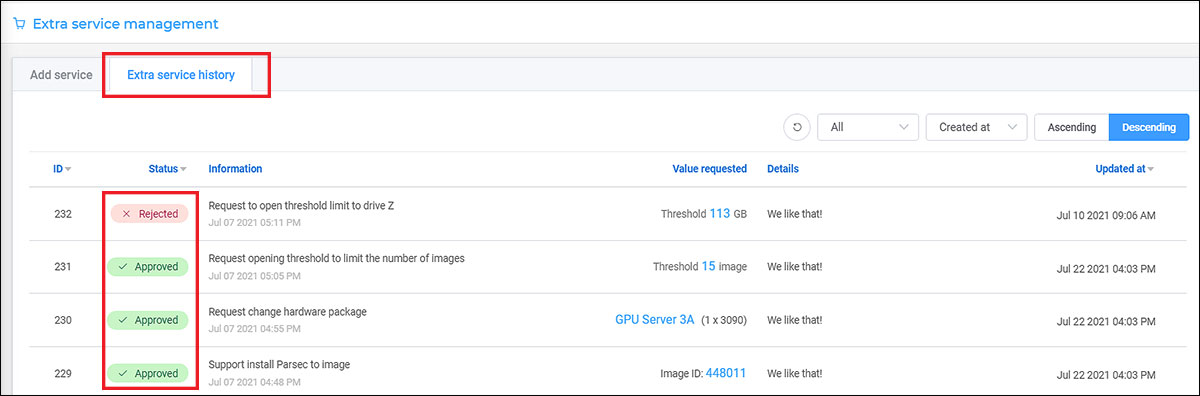Click the threshold value 15
1200x396 pixels.
(x=708, y=267)
